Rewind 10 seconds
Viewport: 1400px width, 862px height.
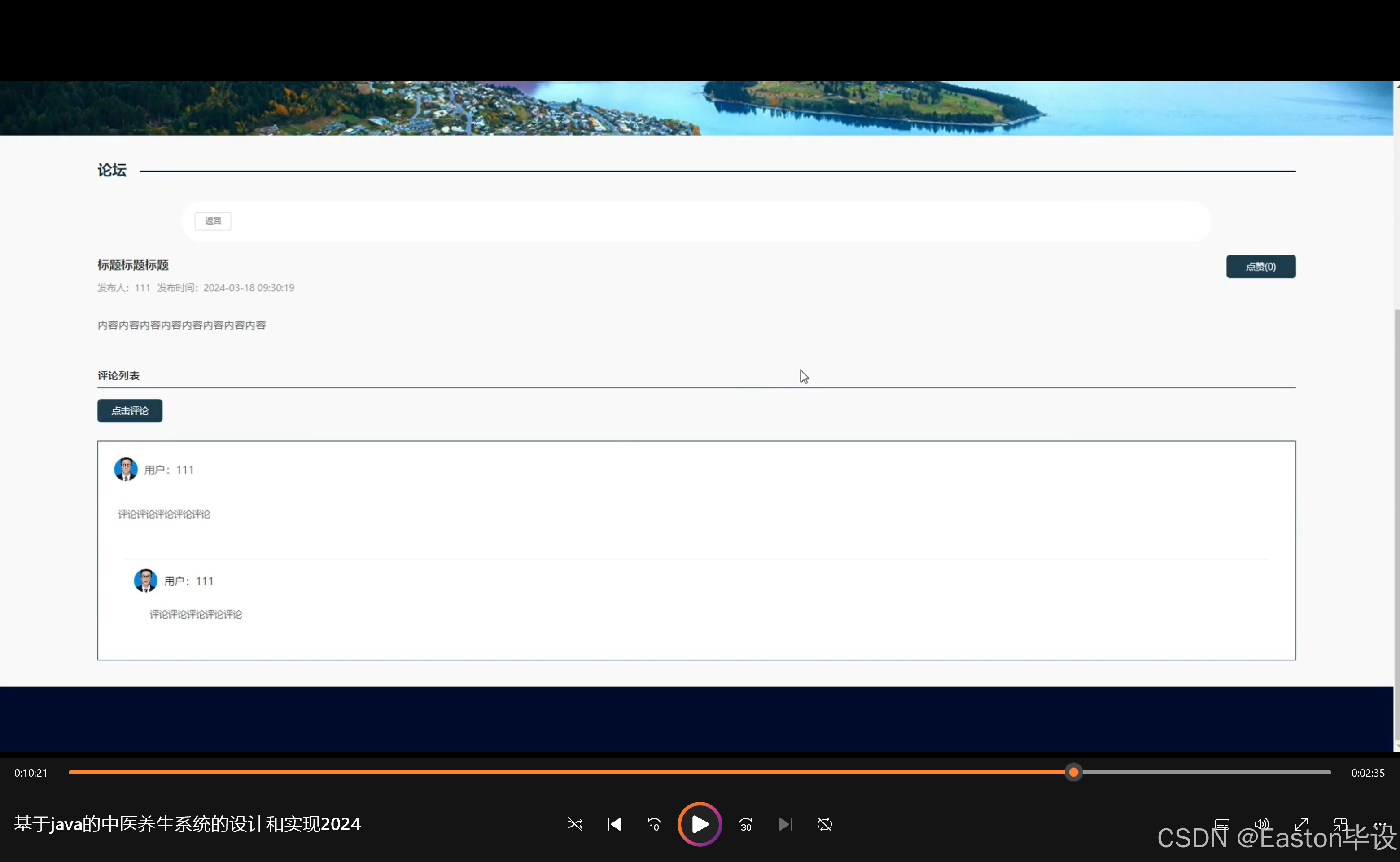tap(654, 824)
